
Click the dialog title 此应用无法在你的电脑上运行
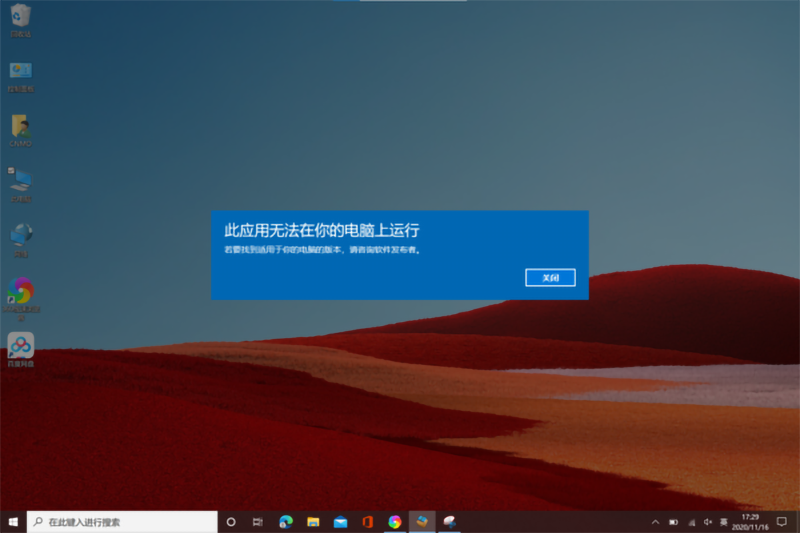pyautogui.click(x=322, y=231)
